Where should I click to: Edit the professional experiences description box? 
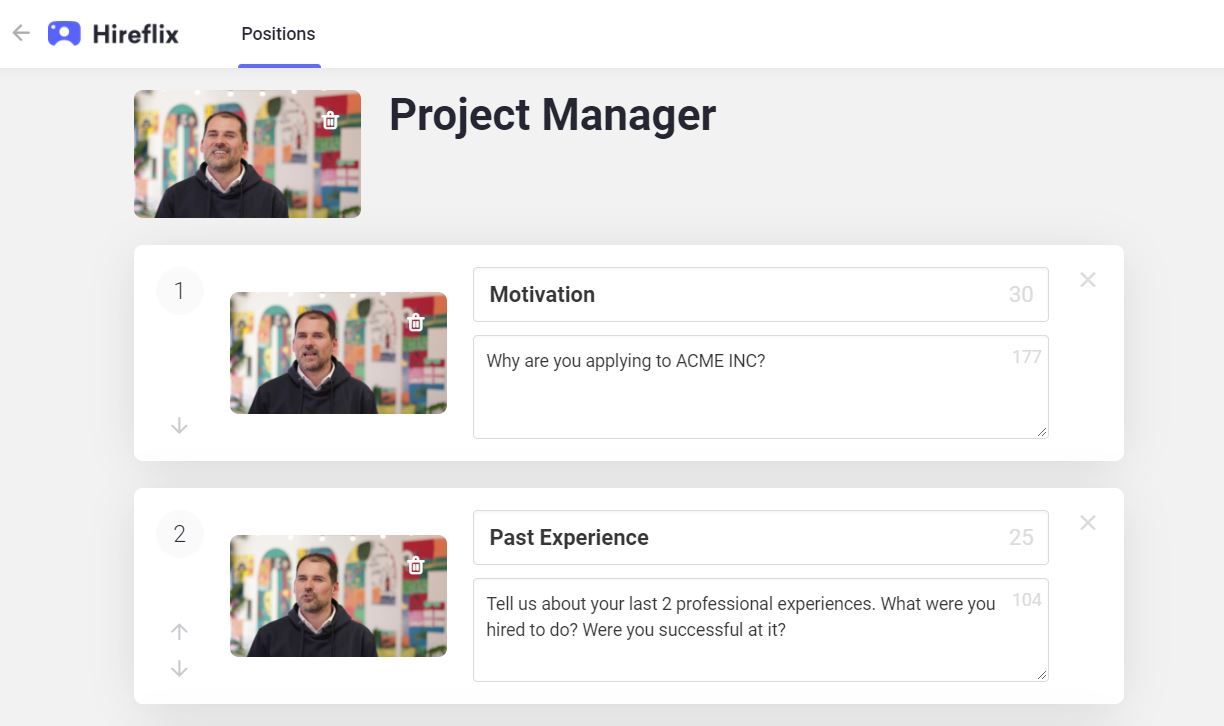pyautogui.click(x=760, y=630)
